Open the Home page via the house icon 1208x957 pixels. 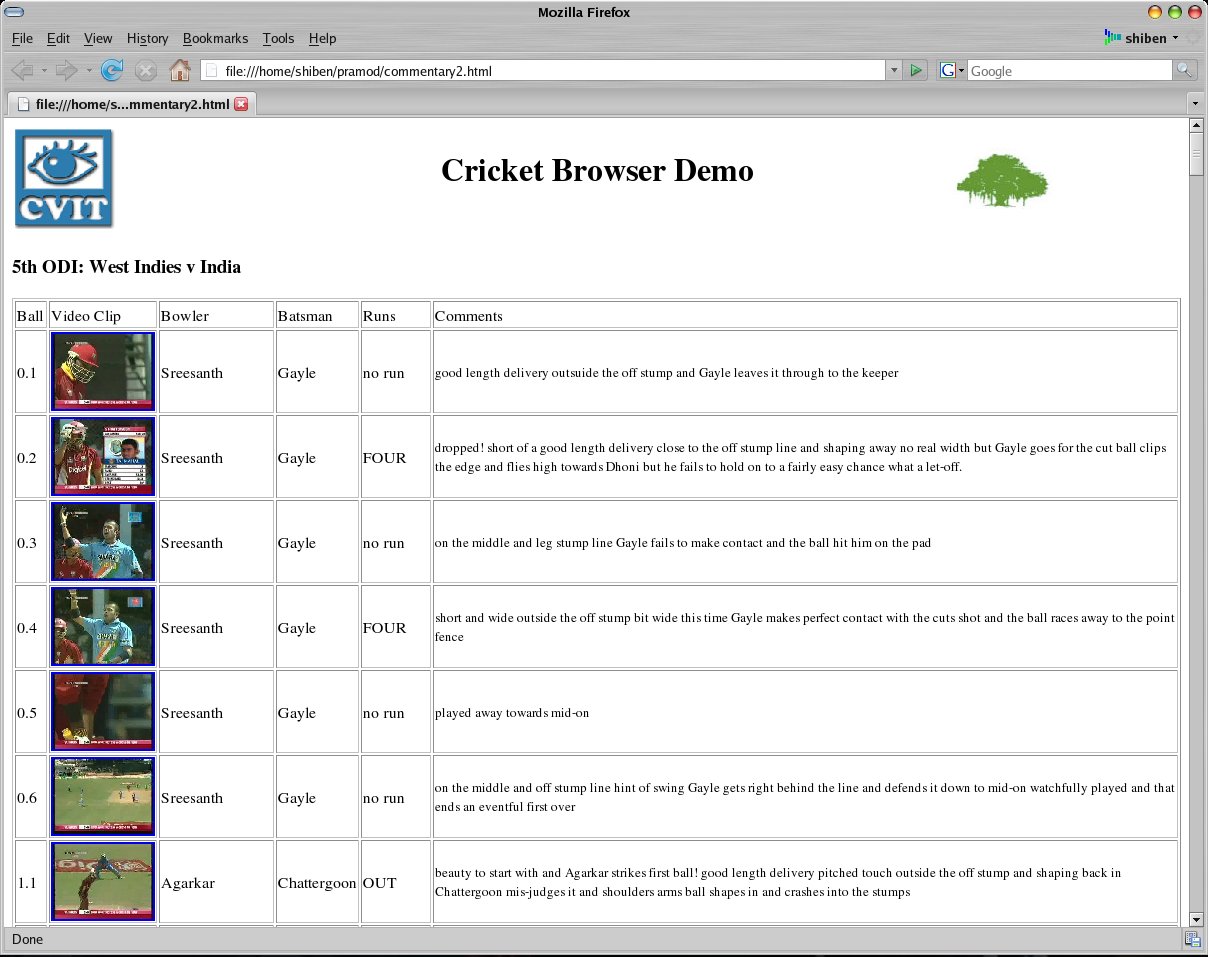coord(180,70)
